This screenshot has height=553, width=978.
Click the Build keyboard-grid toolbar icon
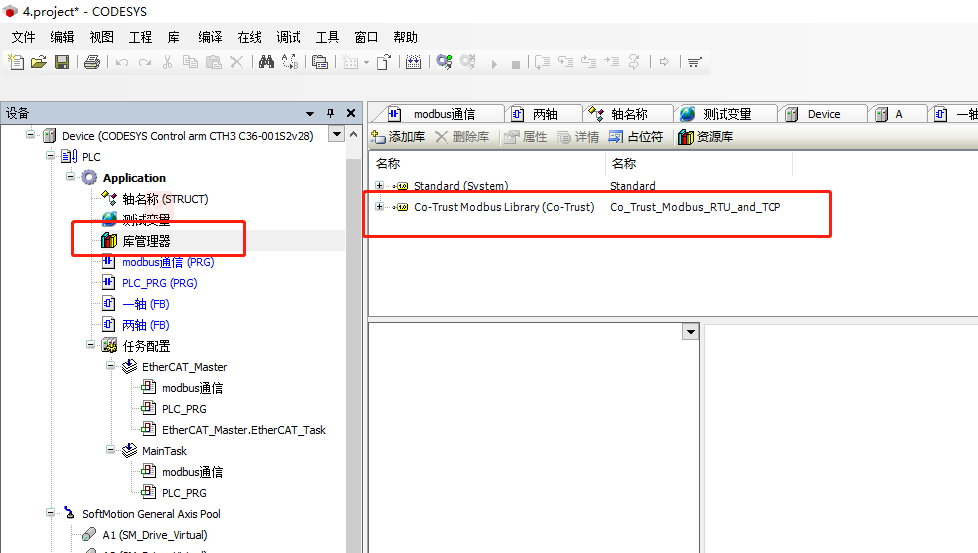[x=413, y=62]
